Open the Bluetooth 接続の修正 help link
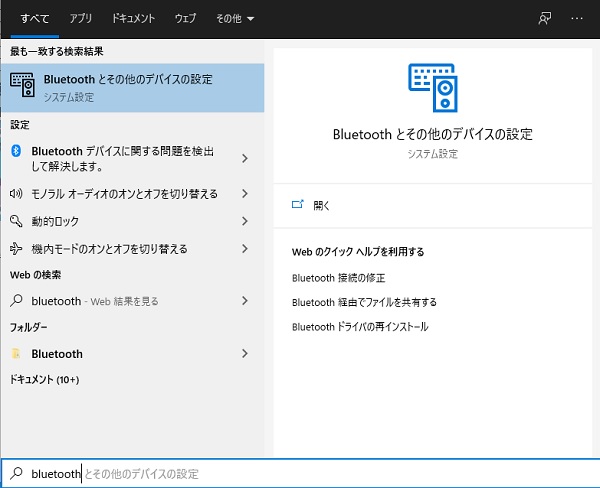This screenshot has width=600, height=488. coord(338,278)
